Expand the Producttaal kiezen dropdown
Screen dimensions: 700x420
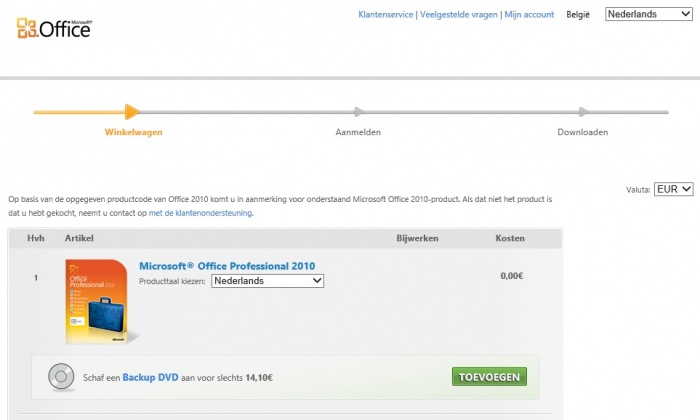(x=267, y=282)
